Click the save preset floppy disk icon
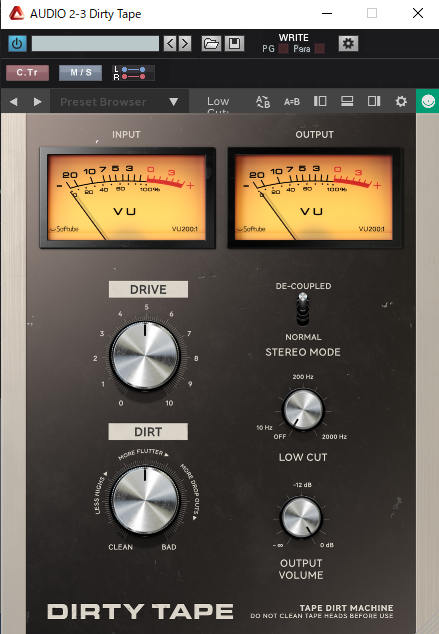This screenshot has height=634, width=439. tap(234, 43)
